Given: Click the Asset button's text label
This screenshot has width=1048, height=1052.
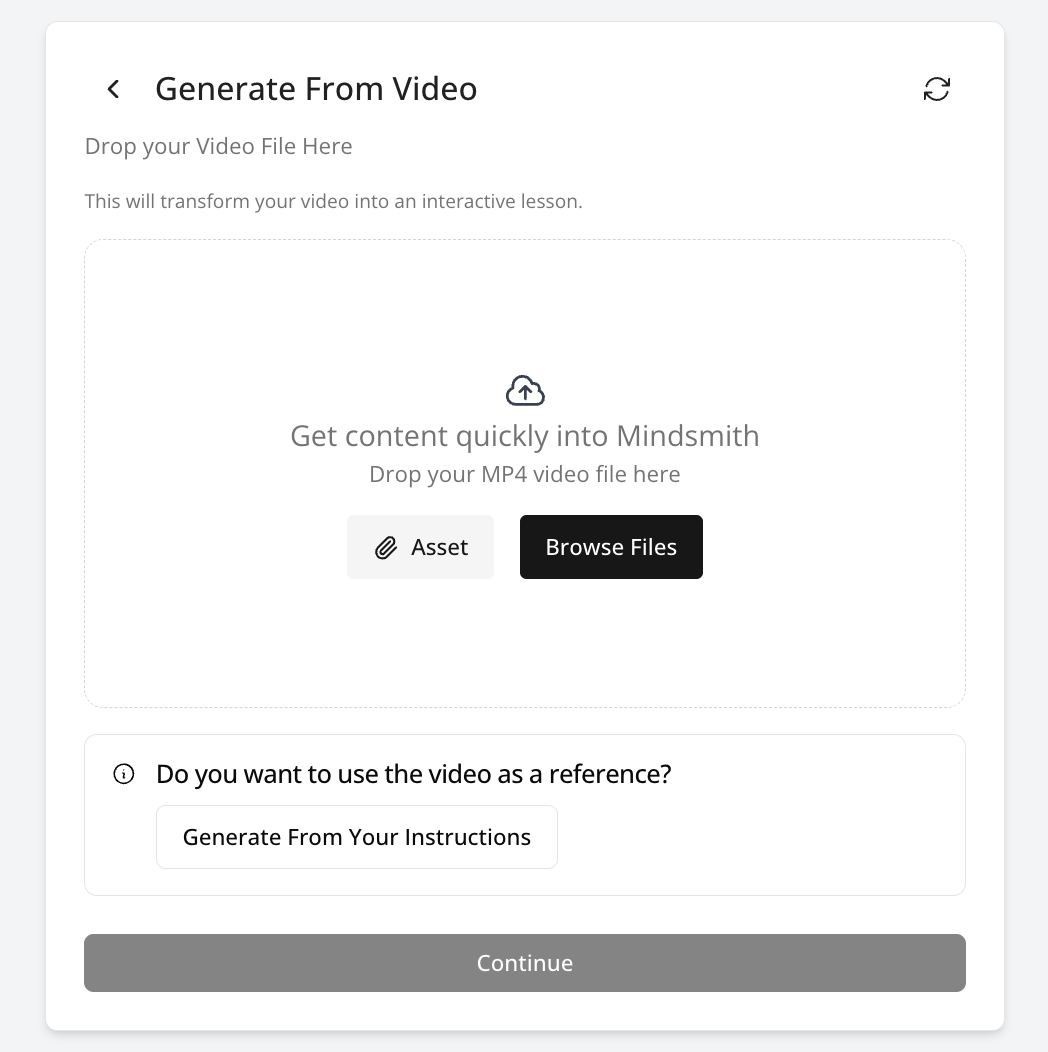Looking at the screenshot, I should (x=439, y=547).
